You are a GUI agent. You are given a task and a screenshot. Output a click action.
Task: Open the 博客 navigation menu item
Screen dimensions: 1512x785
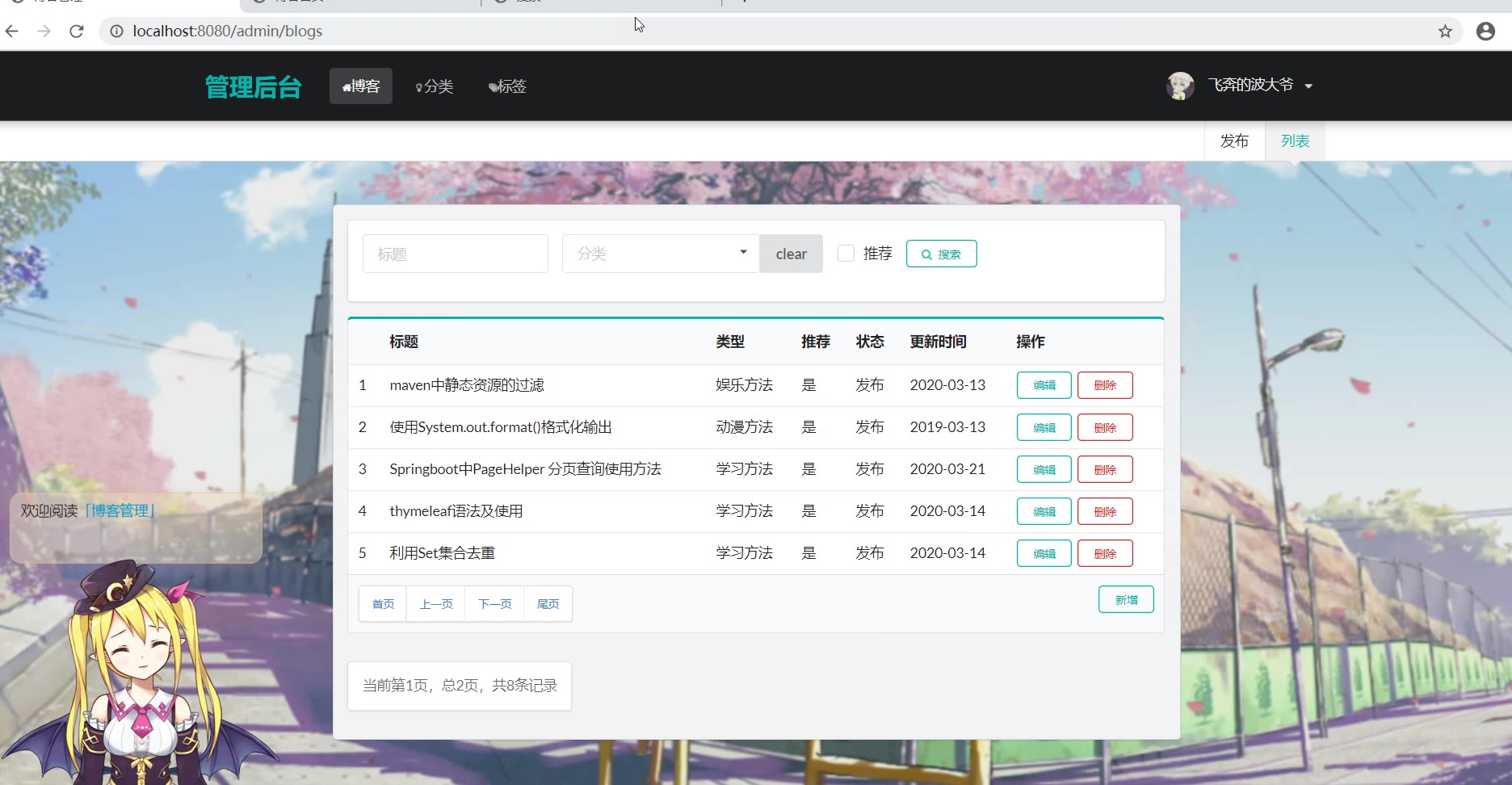pos(361,86)
